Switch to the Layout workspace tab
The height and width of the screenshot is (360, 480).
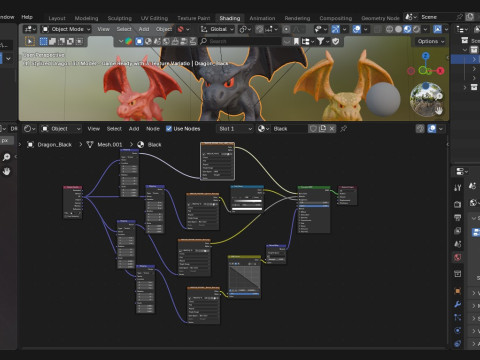[57, 18]
